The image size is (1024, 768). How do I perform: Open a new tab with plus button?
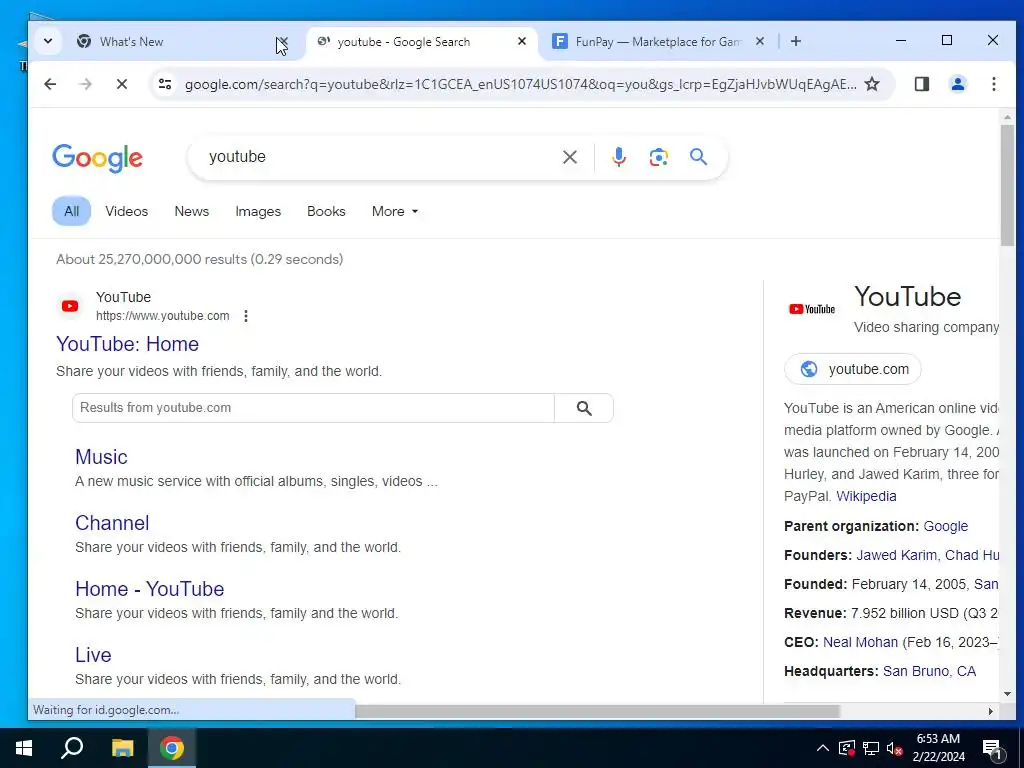click(795, 41)
